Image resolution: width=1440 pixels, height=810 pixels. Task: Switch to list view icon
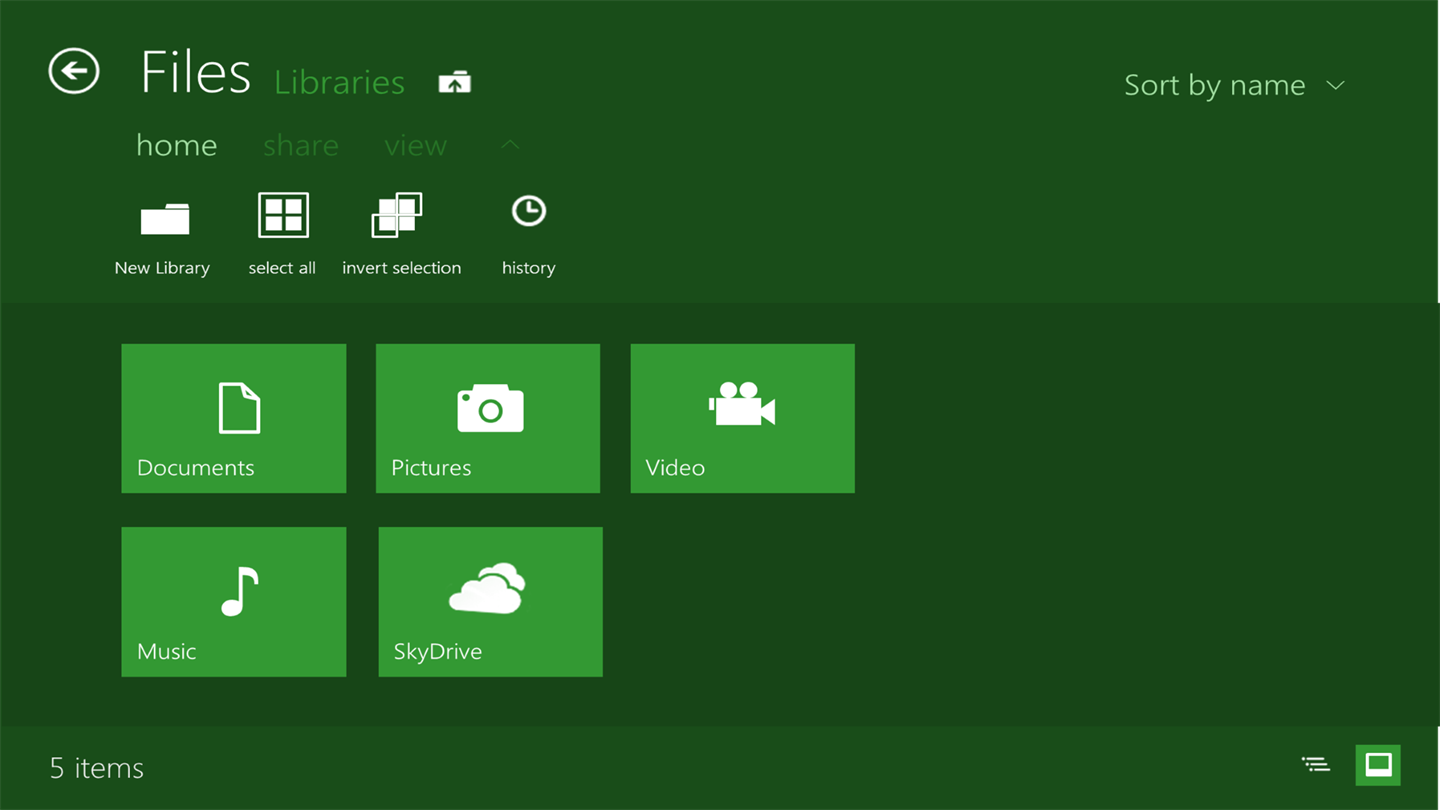(x=1316, y=765)
